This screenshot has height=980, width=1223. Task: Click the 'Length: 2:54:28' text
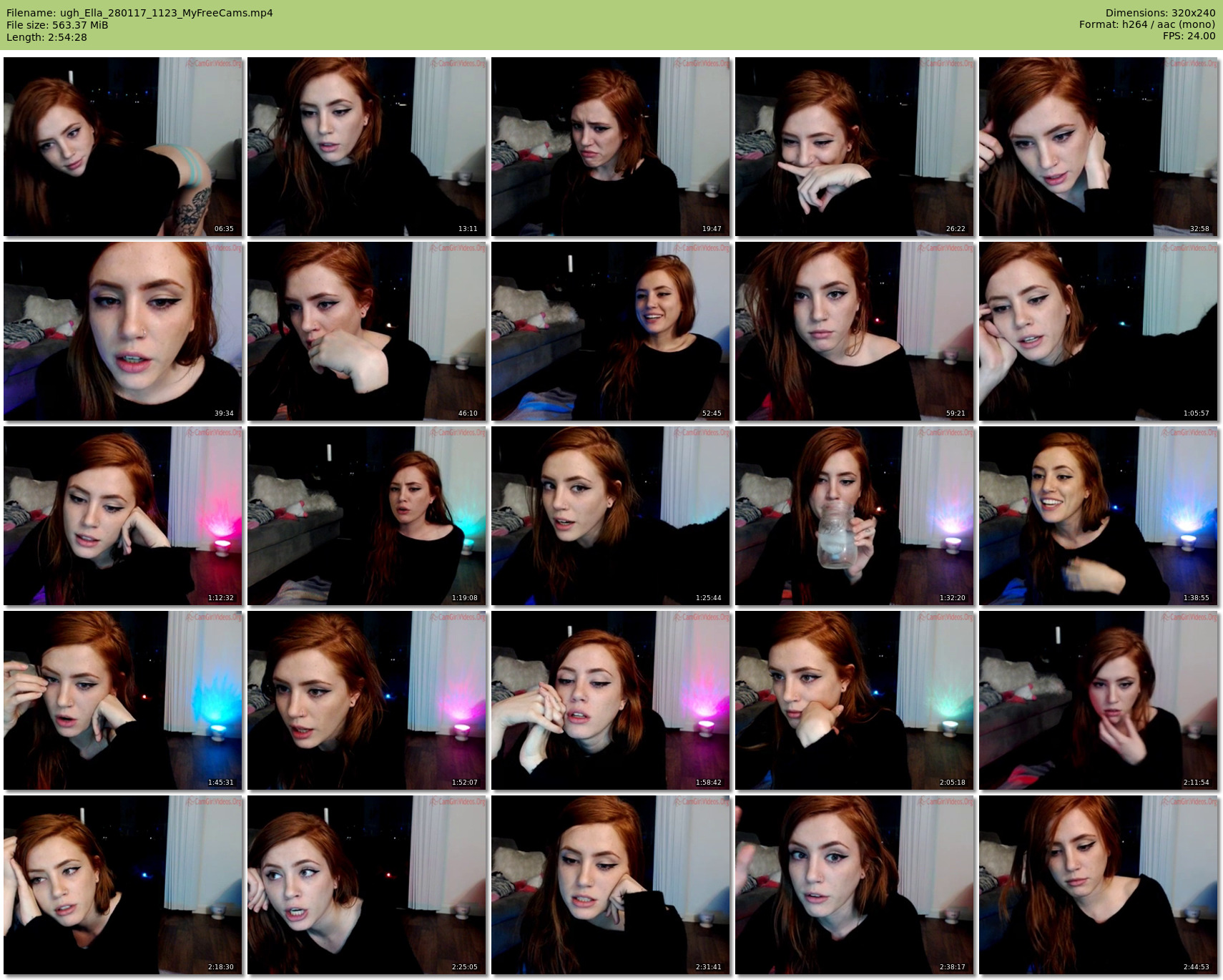pyautogui.click(x=46, y=37)
